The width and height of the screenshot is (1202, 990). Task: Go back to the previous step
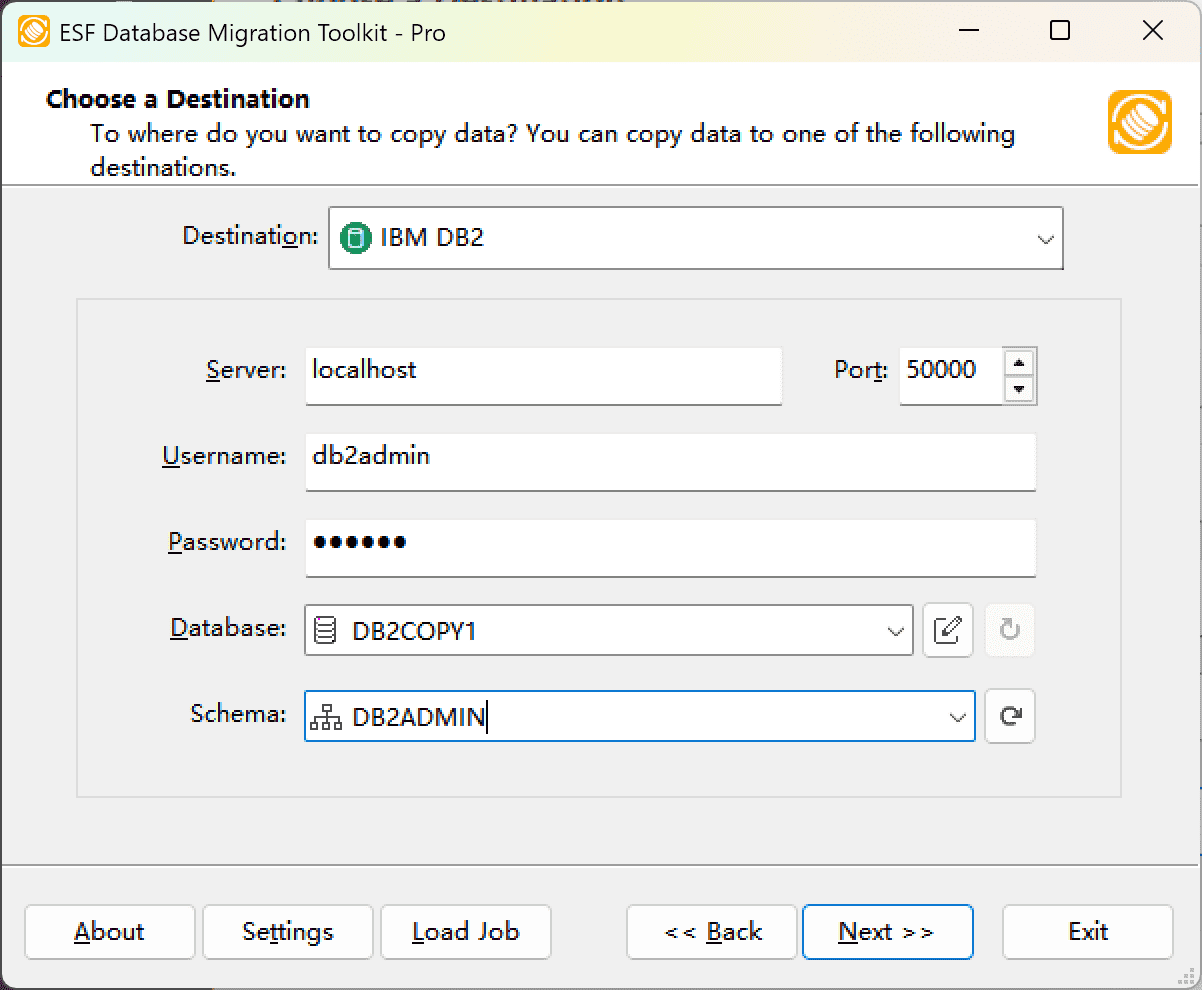coord(711,931)
